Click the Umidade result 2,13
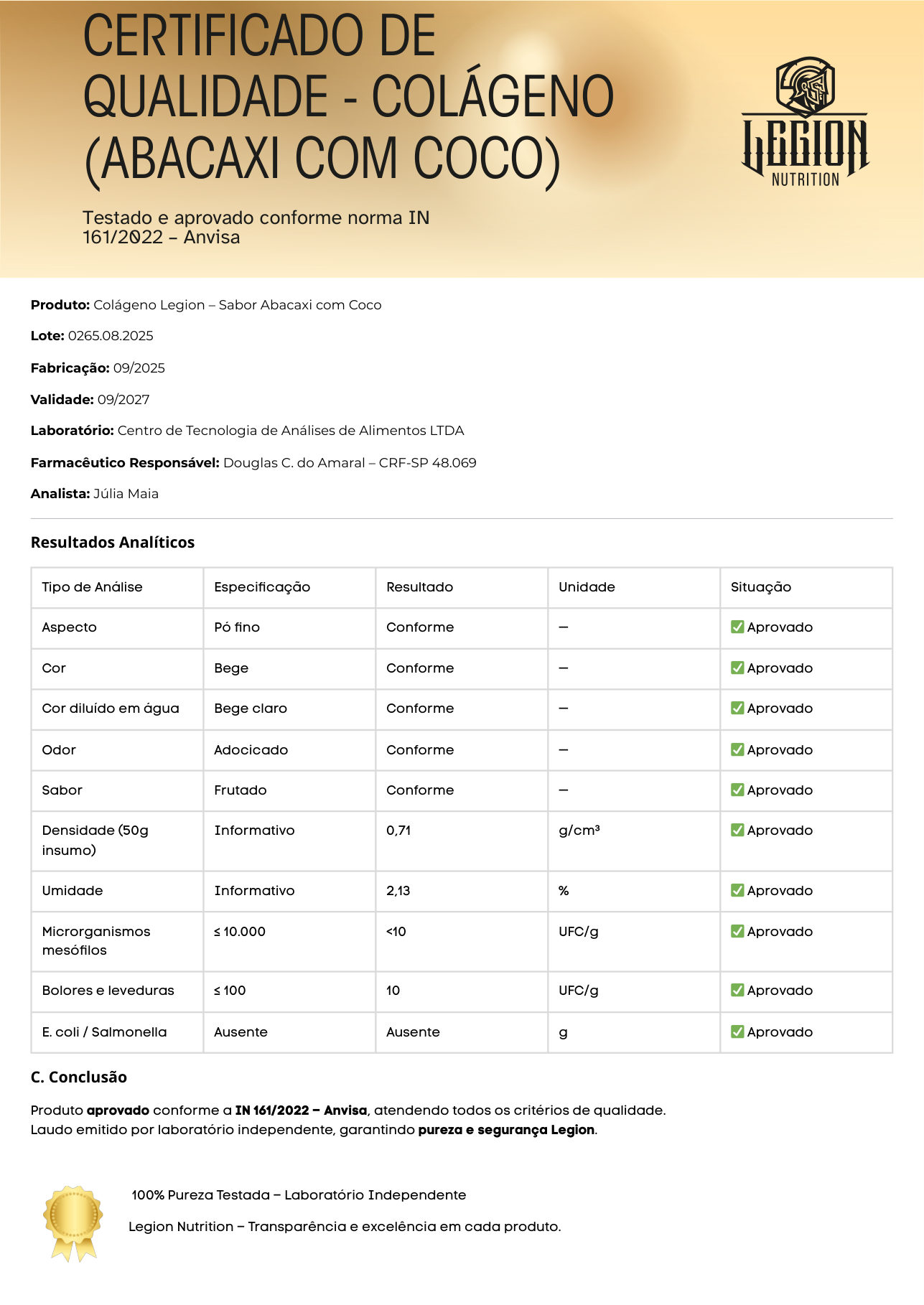924x1305 pixels. (x=398, y=891)
